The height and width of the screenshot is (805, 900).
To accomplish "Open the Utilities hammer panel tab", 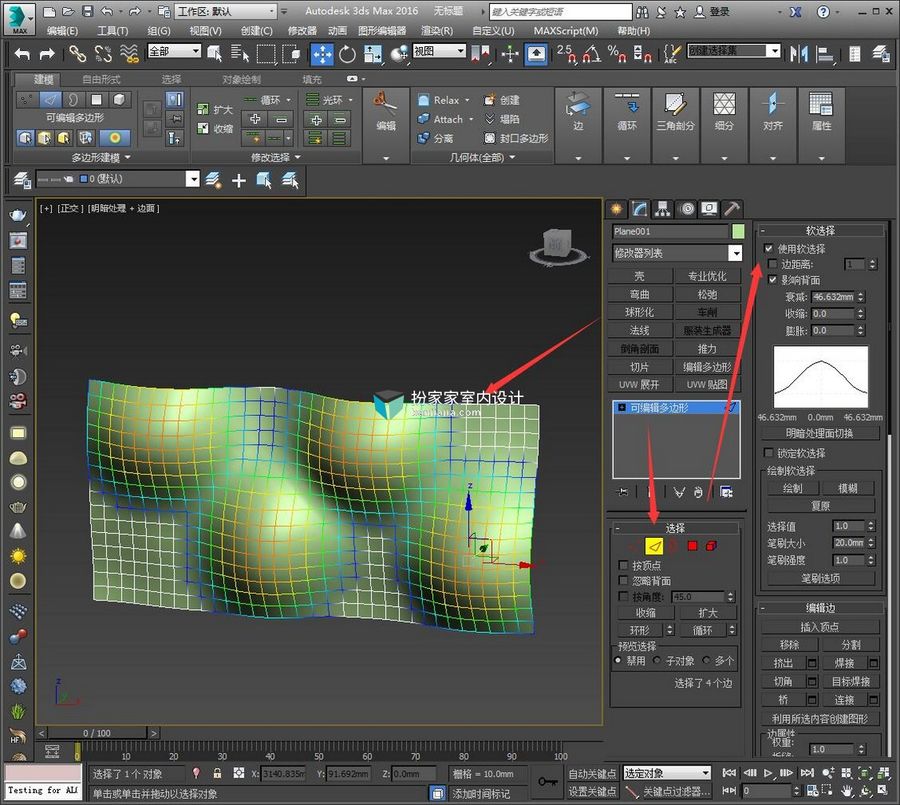I will 732,208.
